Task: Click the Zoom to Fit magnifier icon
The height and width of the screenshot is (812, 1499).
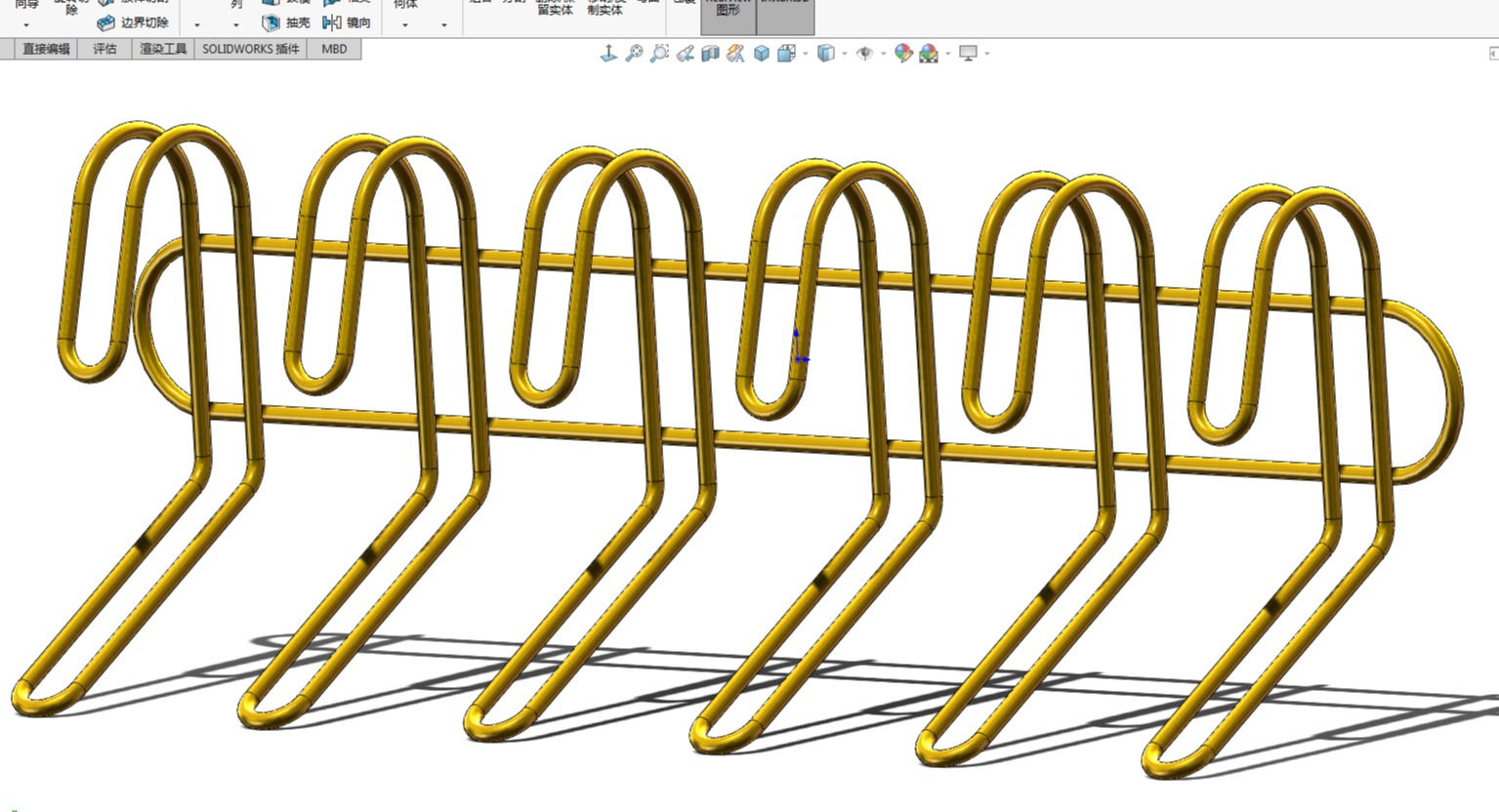Action: [634, 54]
